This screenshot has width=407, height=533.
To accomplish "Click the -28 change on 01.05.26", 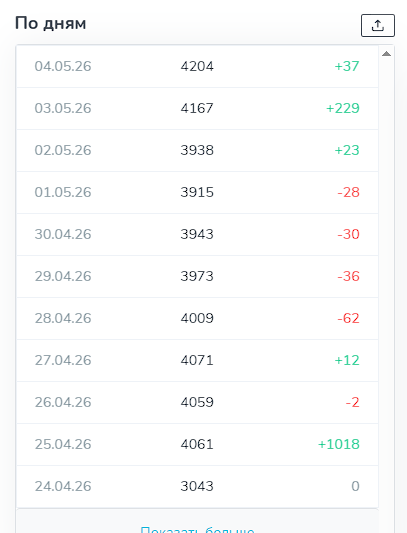I will coord(348,192).
